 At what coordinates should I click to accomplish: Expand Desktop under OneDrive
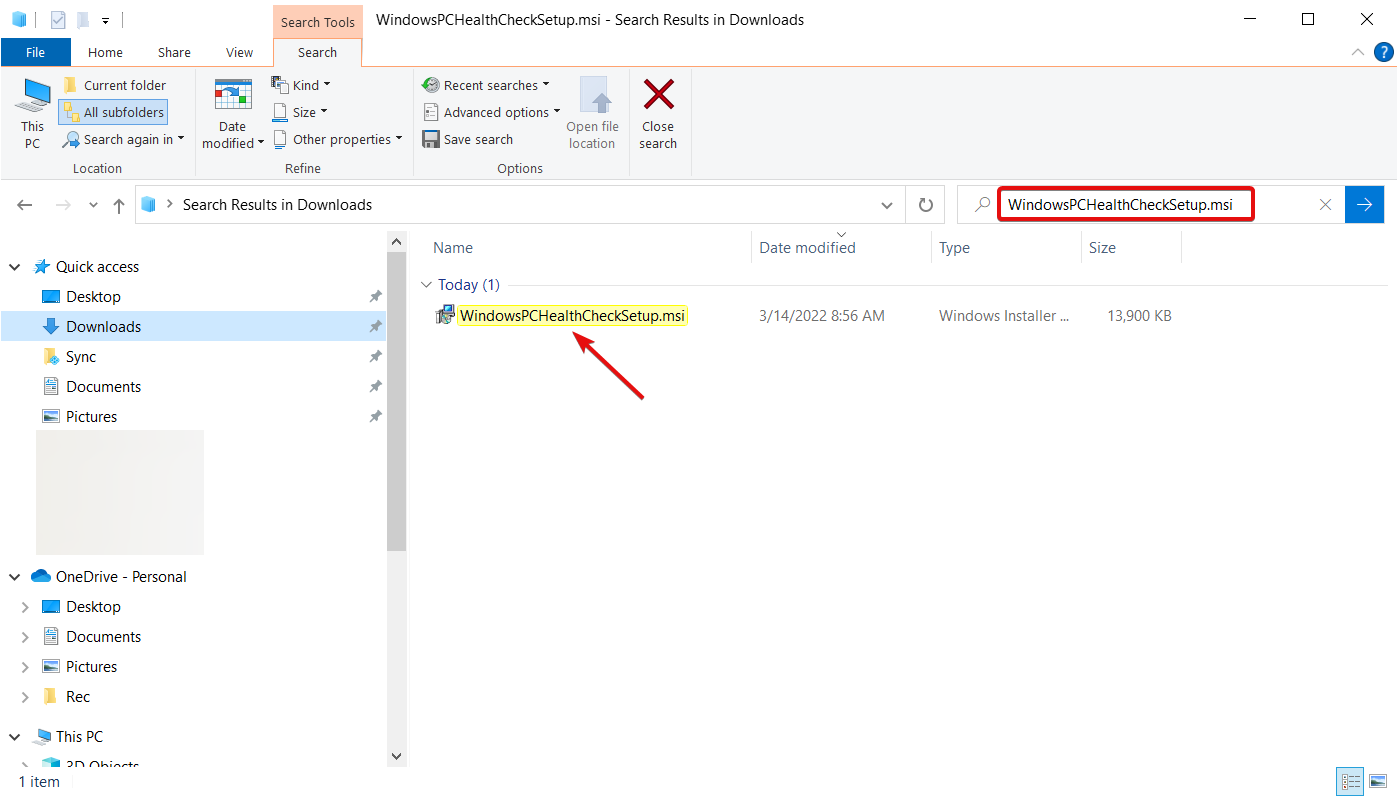pos(26,607)
